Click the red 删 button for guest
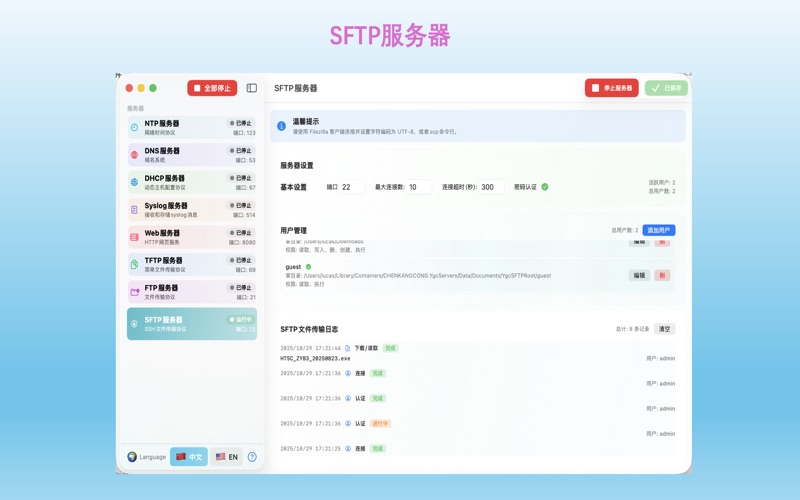 click(662, 275)
